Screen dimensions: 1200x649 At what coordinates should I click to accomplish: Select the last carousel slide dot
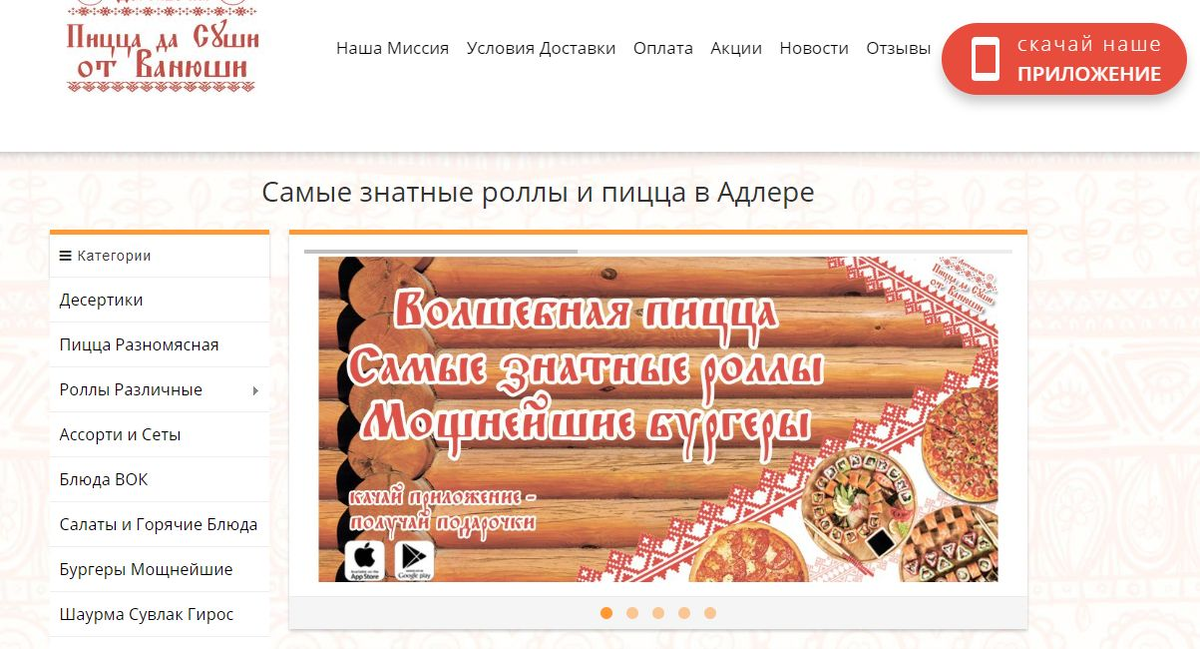point(710,613)
